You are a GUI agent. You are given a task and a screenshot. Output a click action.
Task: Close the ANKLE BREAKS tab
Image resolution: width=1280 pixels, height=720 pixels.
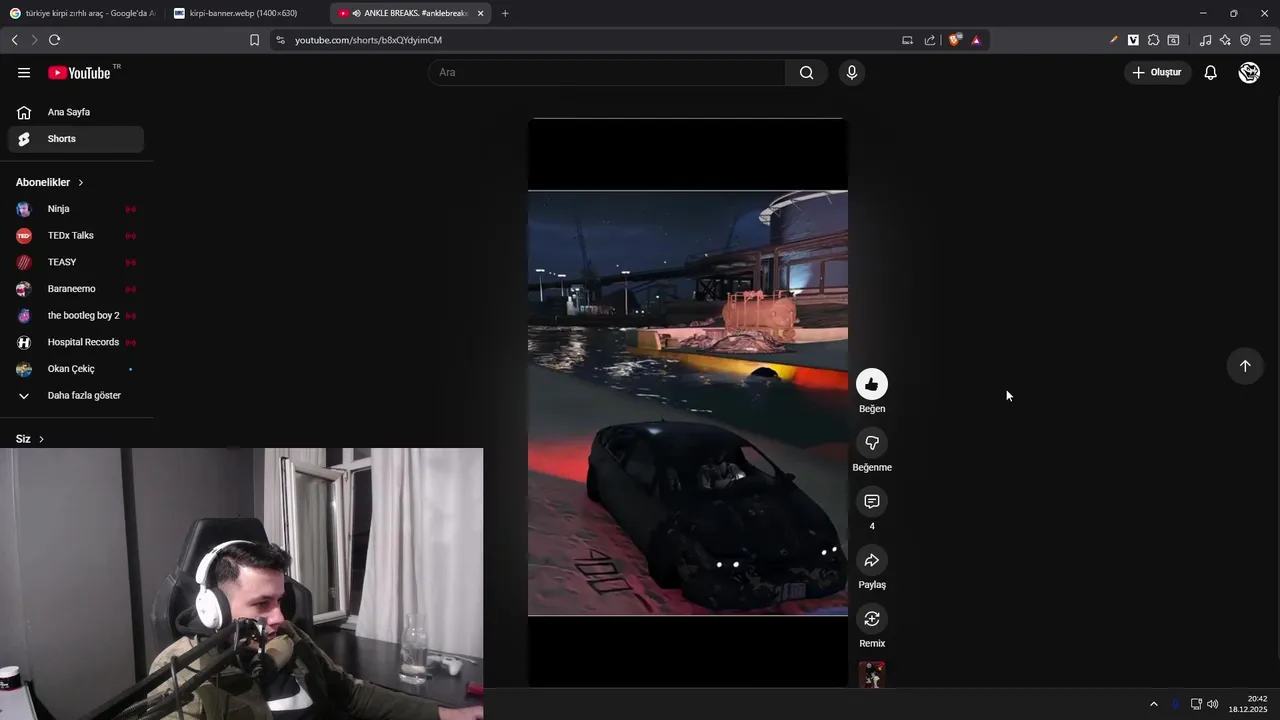[x=481, y=13]
